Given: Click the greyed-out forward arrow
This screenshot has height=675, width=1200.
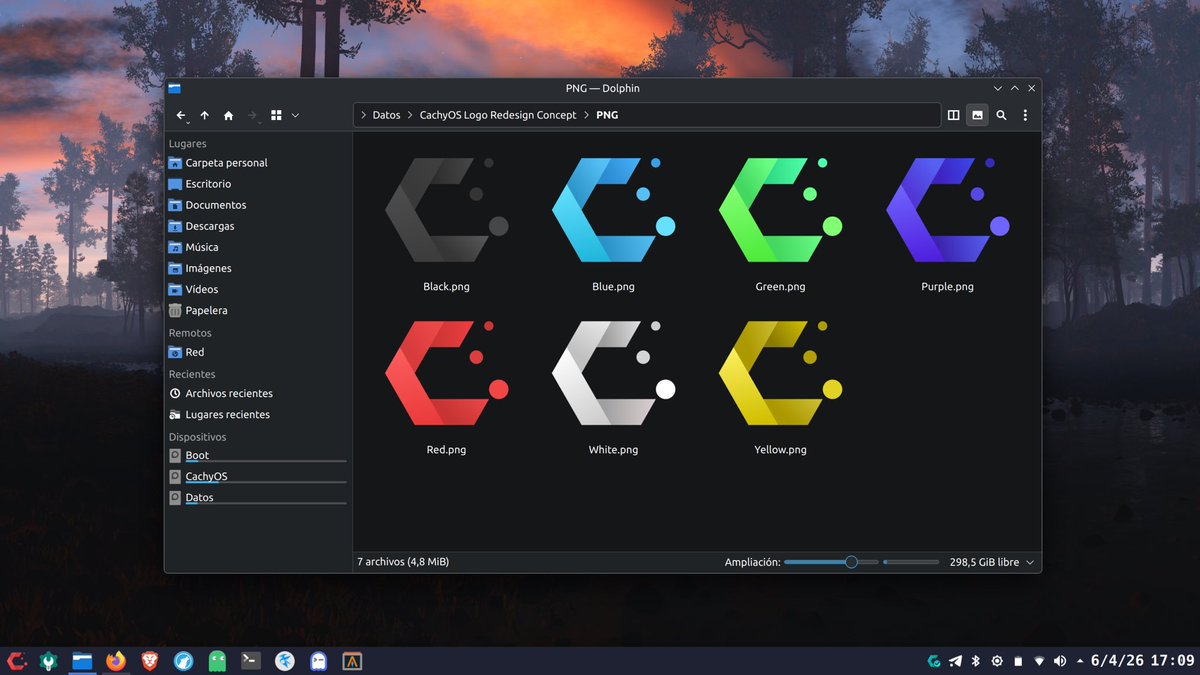Looking at the screenshot, I should pos(252,116).
